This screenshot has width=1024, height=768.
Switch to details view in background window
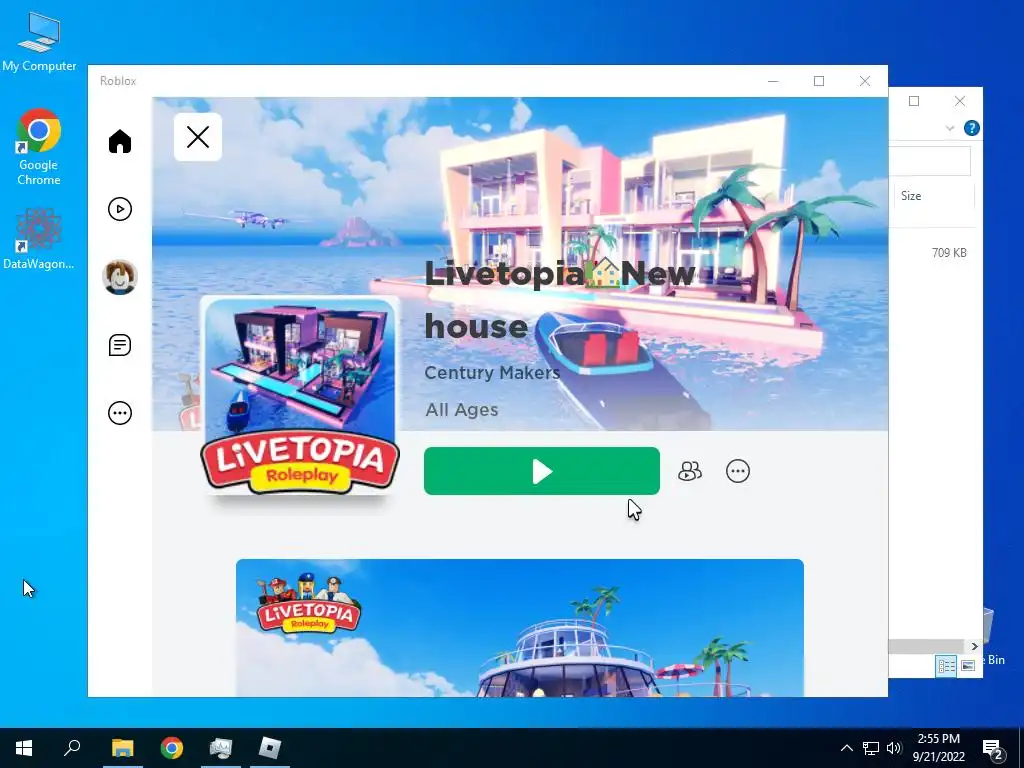pos(946,665)
